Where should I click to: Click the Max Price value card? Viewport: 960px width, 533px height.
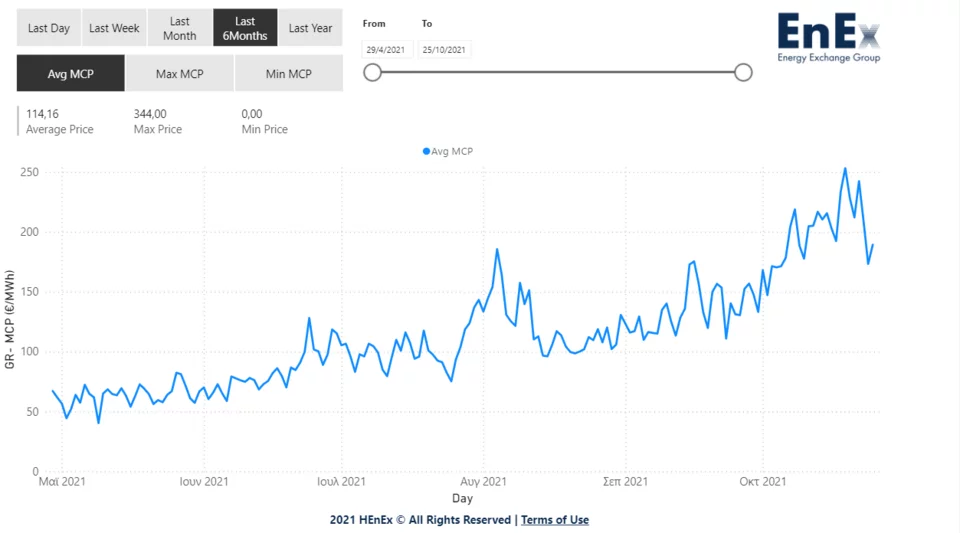(157, 121)
